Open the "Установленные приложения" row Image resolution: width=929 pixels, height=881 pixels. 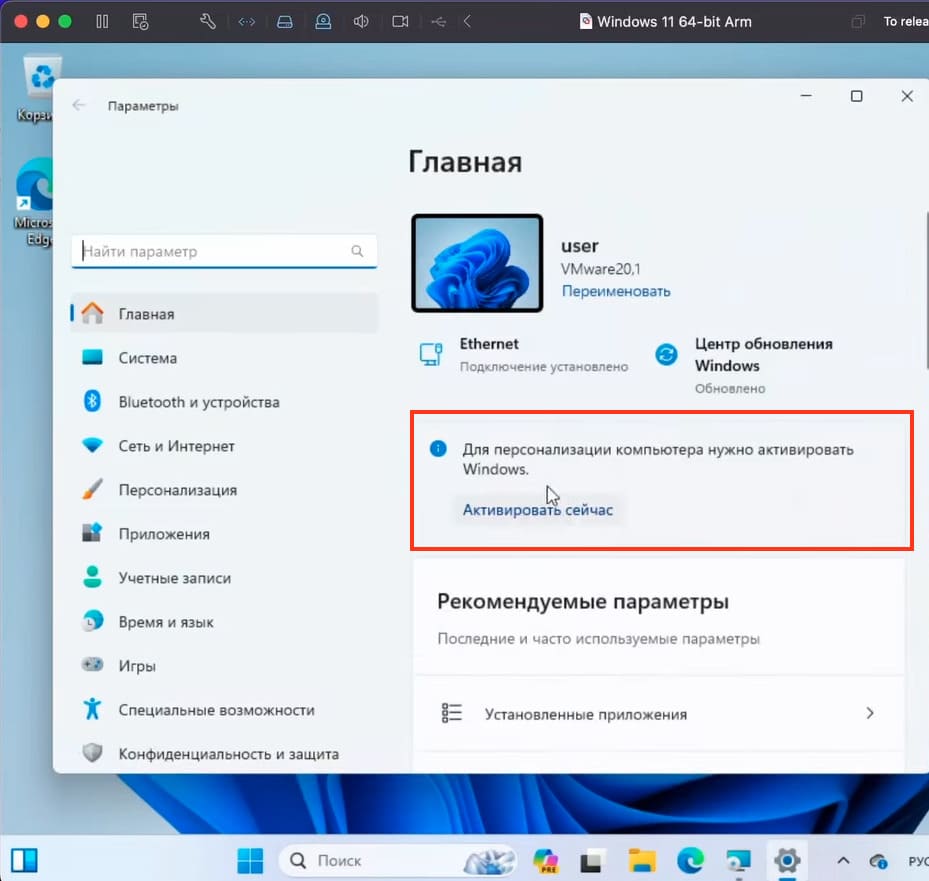[659, 713]
